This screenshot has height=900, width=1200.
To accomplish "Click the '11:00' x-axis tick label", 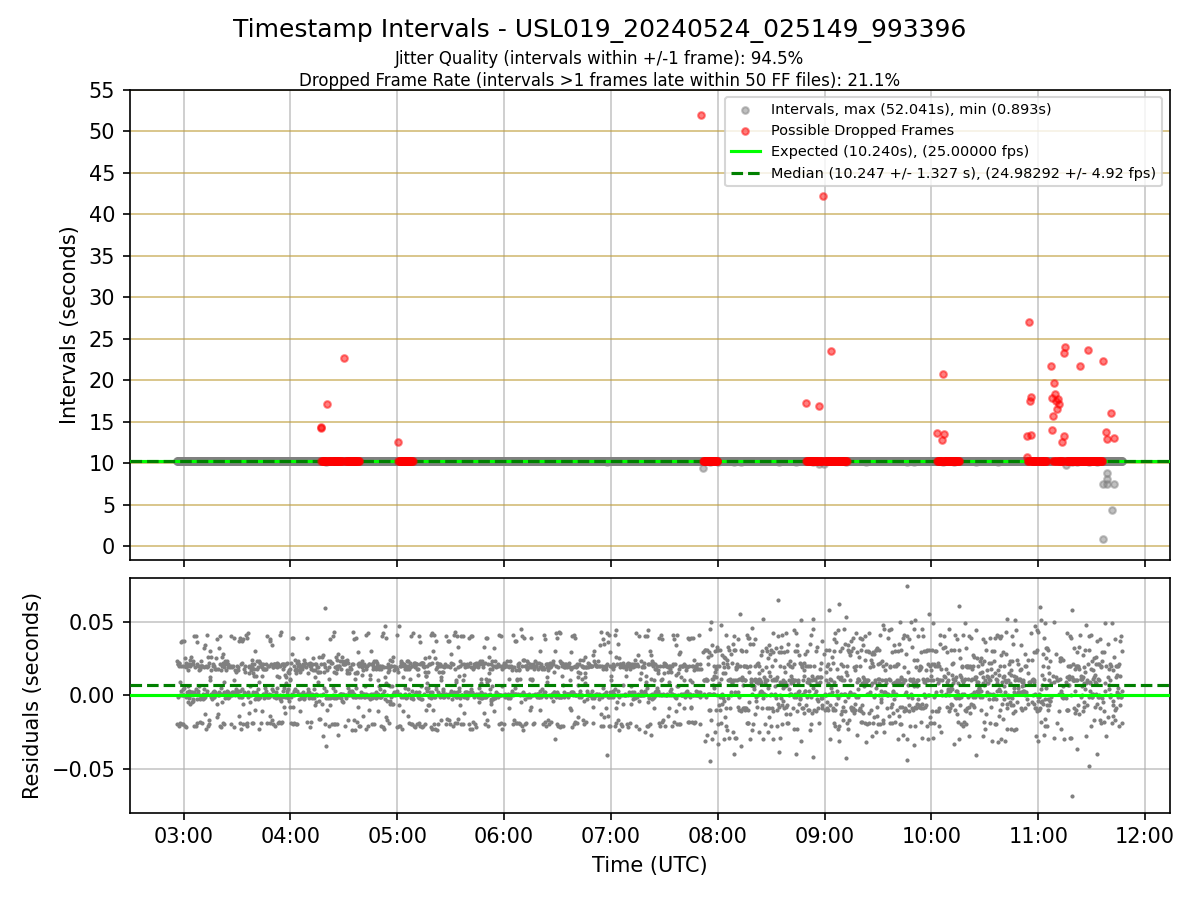I will [x=1037, y=836].
